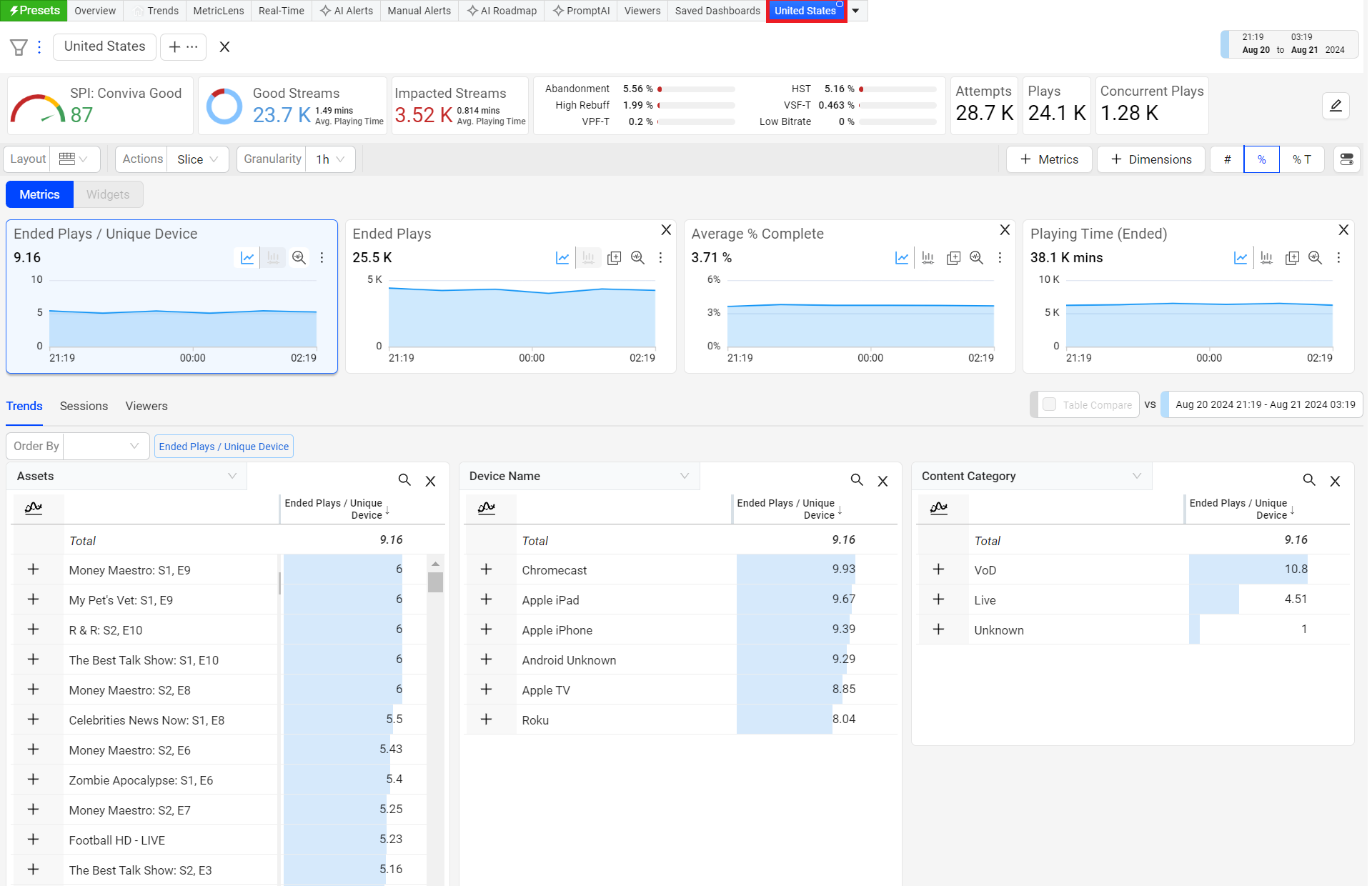Click the + Dimensions button
Image resolution: width=1372 pixels, height=886 pixels.
point(1150,159)
